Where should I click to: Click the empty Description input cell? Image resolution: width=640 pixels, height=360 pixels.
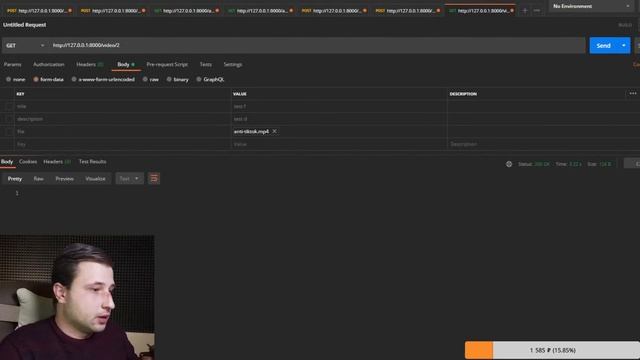point(543,144)
